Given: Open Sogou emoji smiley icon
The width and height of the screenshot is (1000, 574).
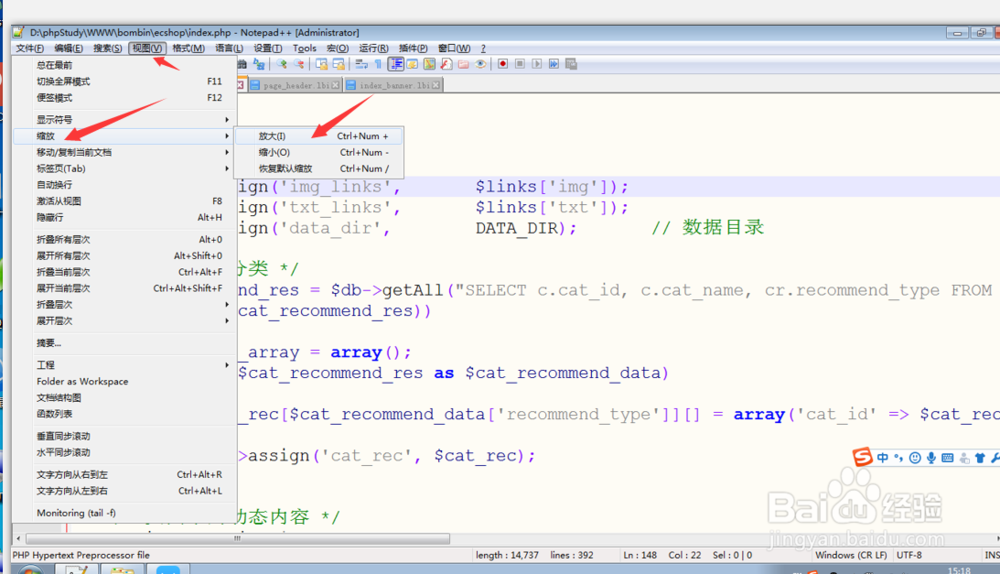Looking at the screenshot, I should coord(915,457).
